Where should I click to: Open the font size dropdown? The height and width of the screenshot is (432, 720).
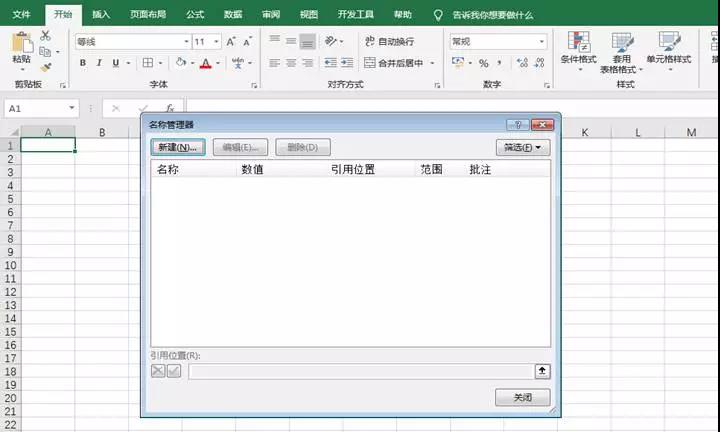point(216,42)
